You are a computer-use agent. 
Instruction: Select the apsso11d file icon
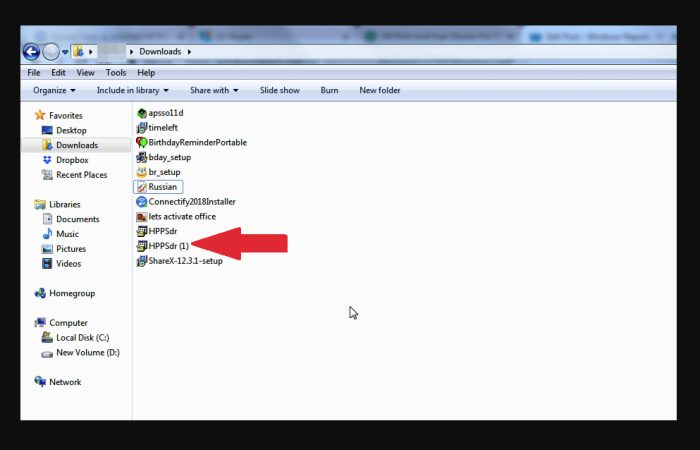point(142,113)
